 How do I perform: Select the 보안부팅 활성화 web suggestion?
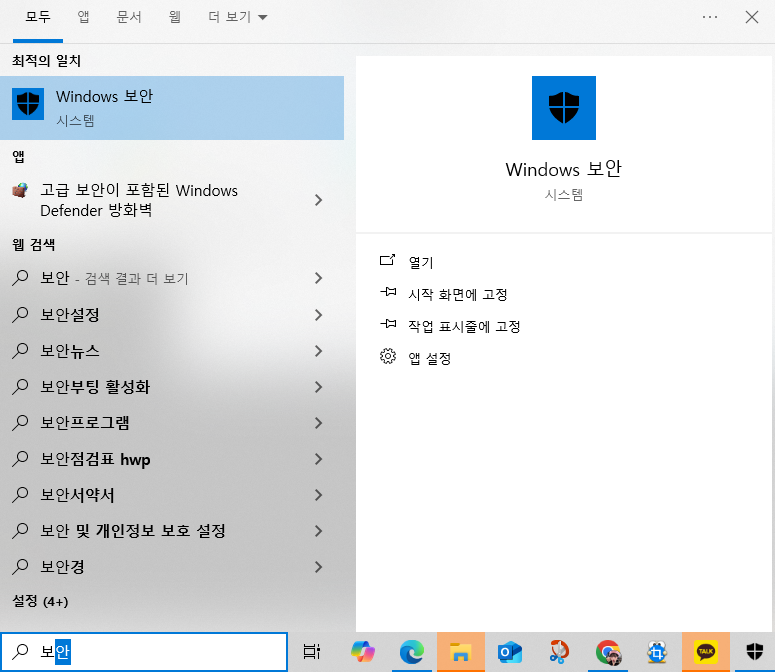(x=172, y=387)
